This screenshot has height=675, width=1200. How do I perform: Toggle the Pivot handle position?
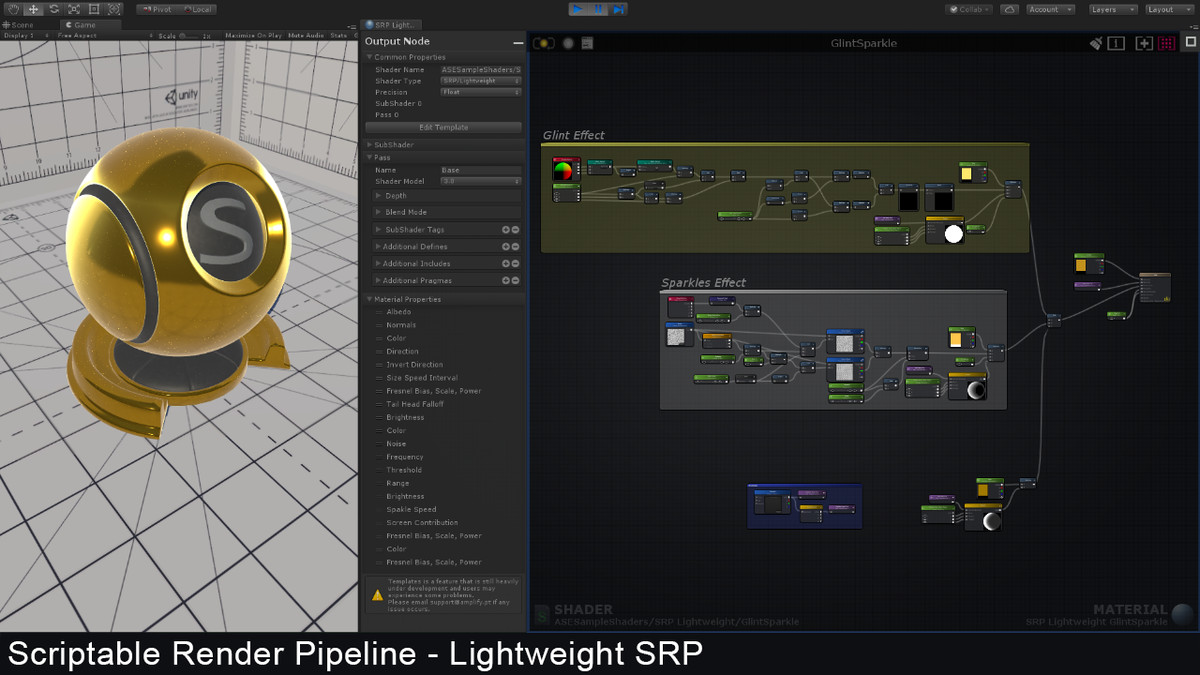point(155,9)
